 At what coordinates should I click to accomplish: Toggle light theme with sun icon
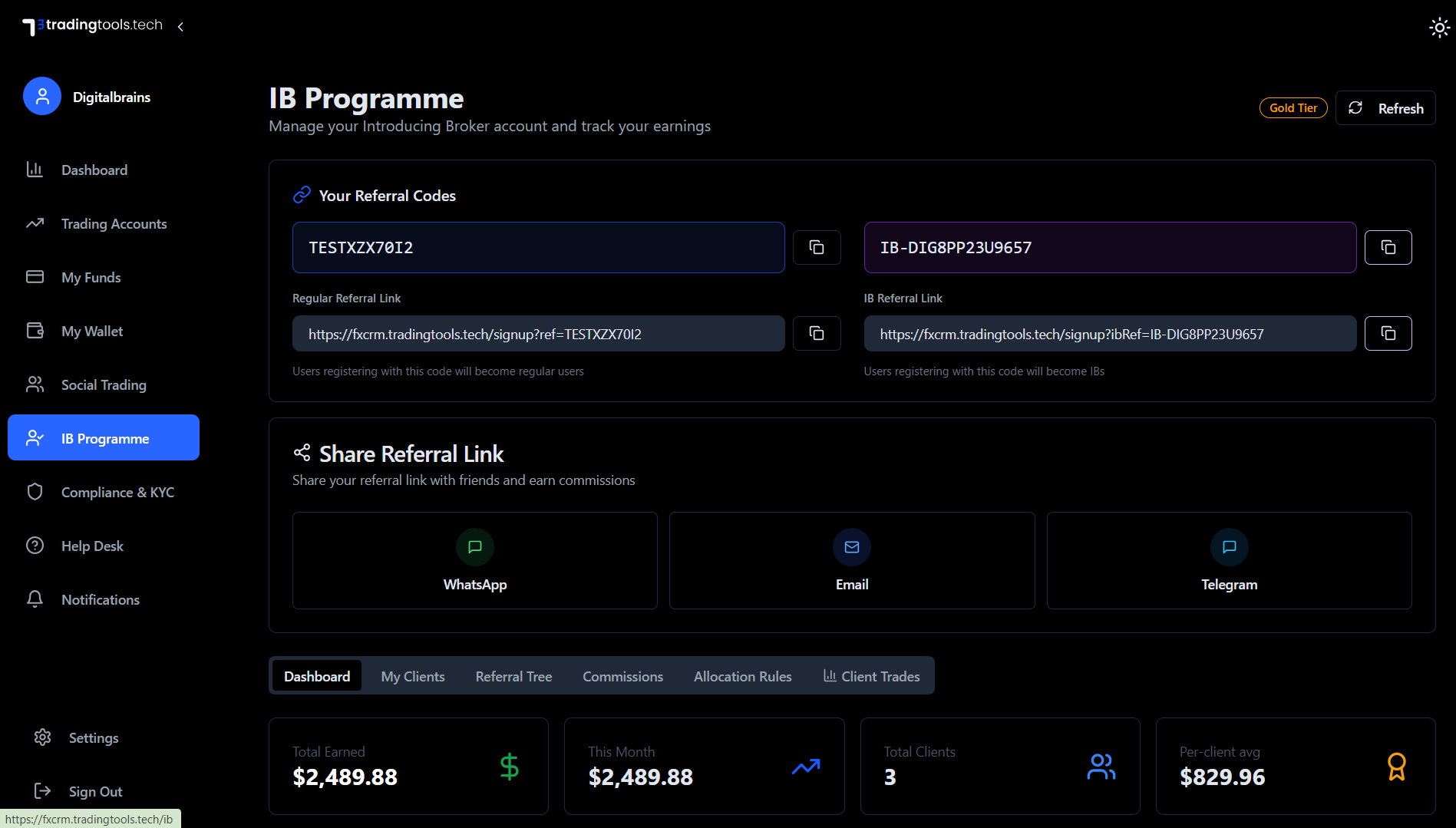click(x=1439, y=28)
